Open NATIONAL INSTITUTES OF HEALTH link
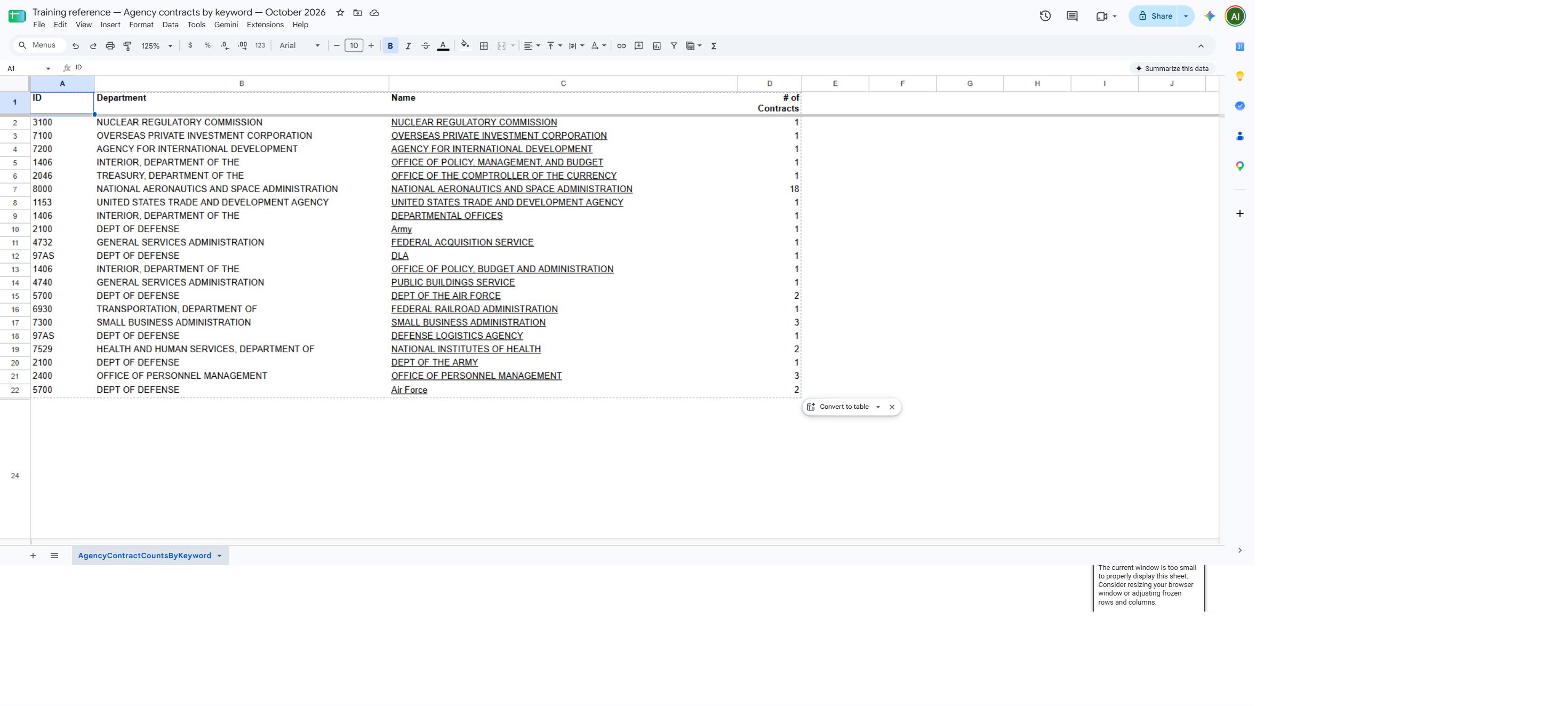 click(x=466, y=349)
